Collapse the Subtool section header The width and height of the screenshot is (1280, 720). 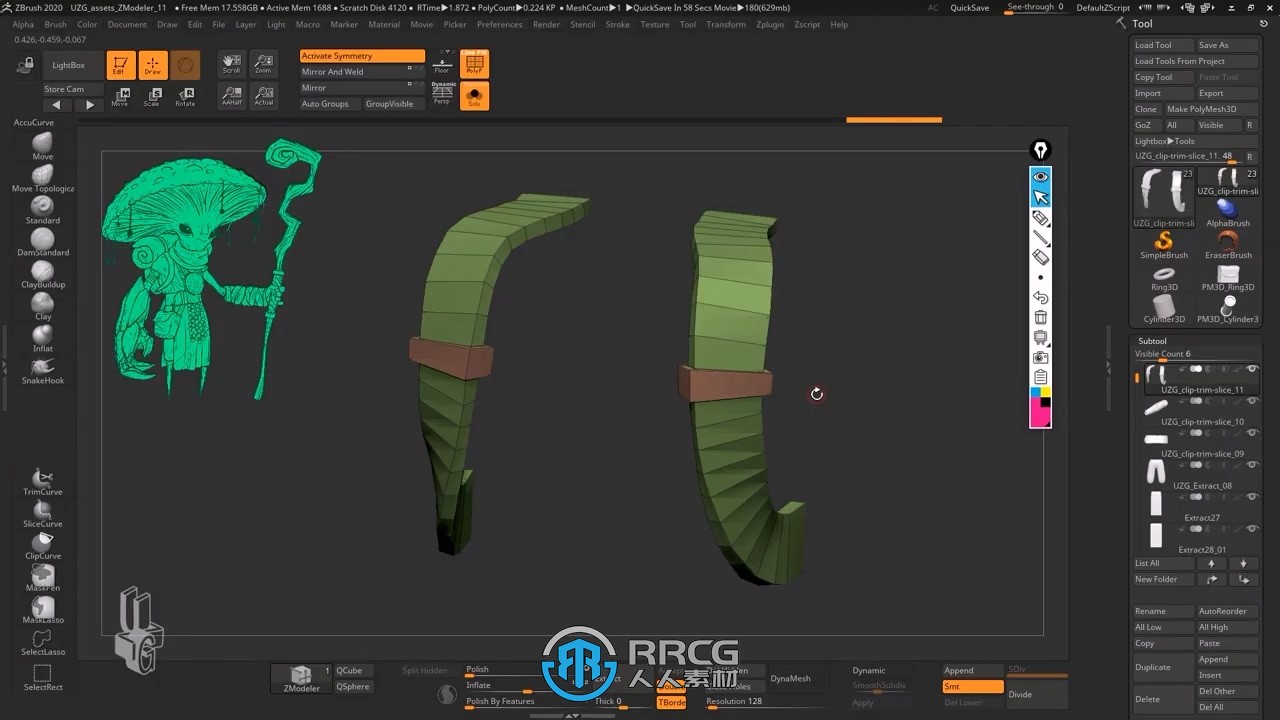tap(1152, 341)
